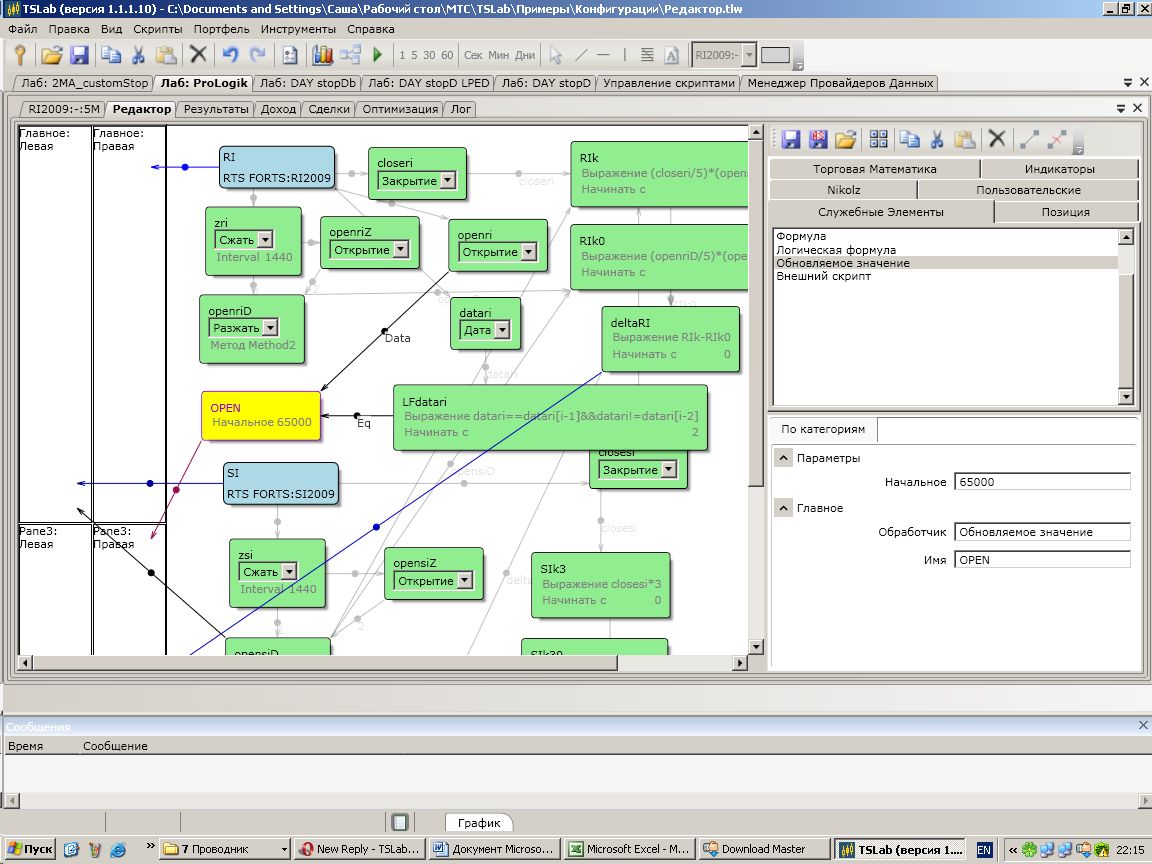Click the Начальное value input field
Image resolution: width=1152 pixels, height=864 pixels.
1042,482
